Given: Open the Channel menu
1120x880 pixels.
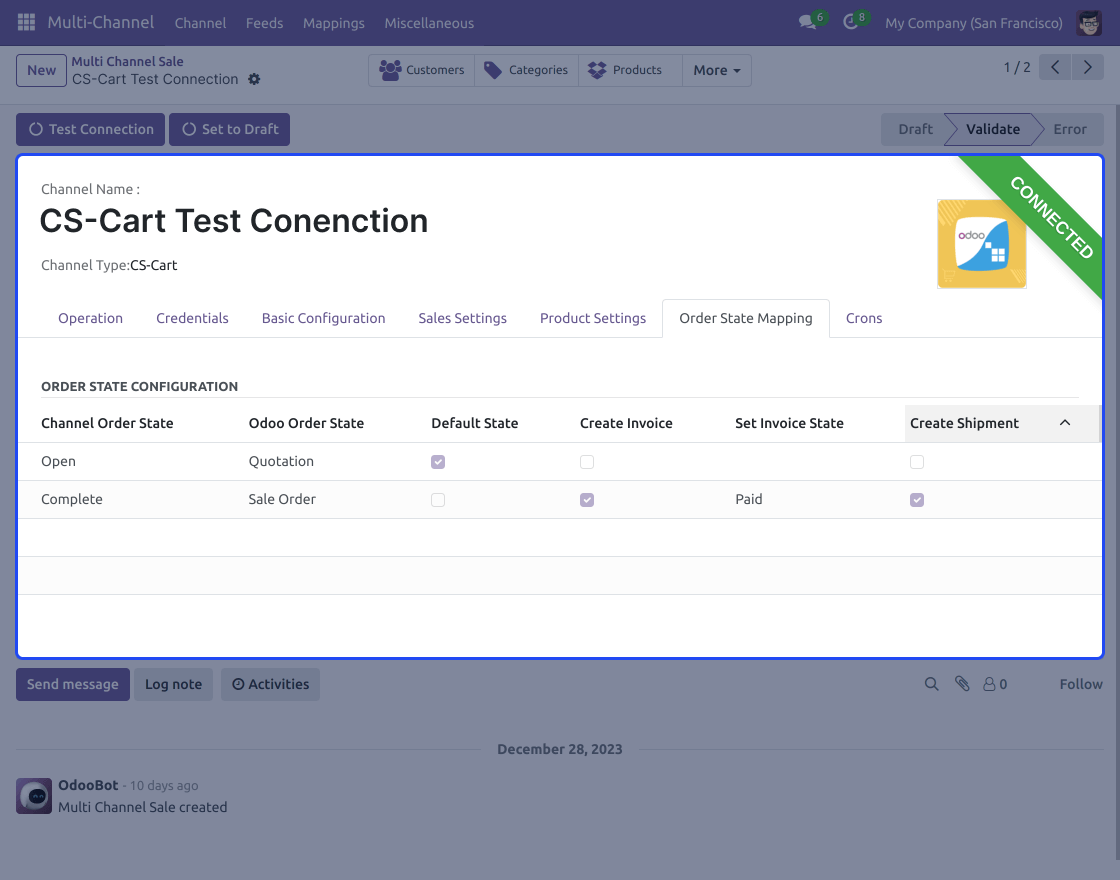Looking at the screenshot, I should coord(200,23).
